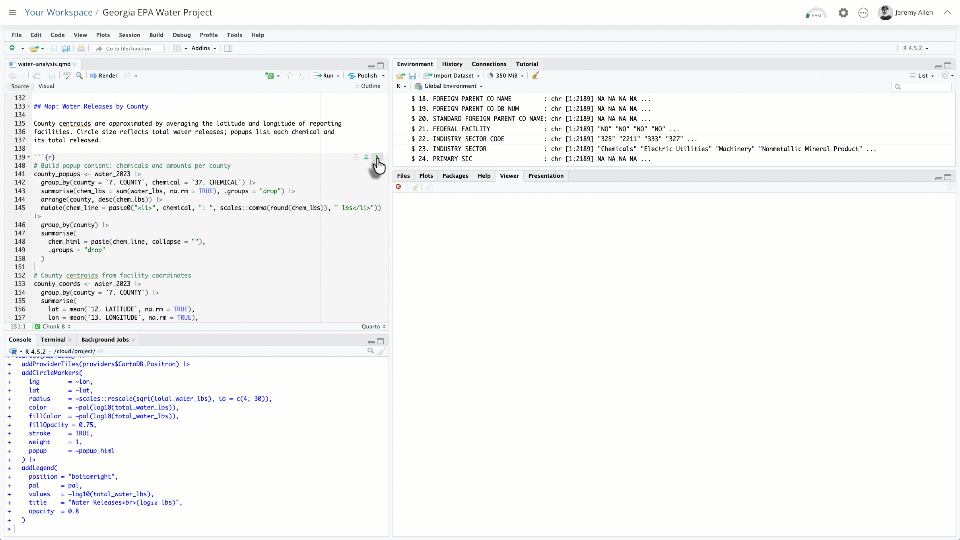Switch the editor to Visual mode
Viewport: 960px width, 540px height.
(x=46, y=86)
